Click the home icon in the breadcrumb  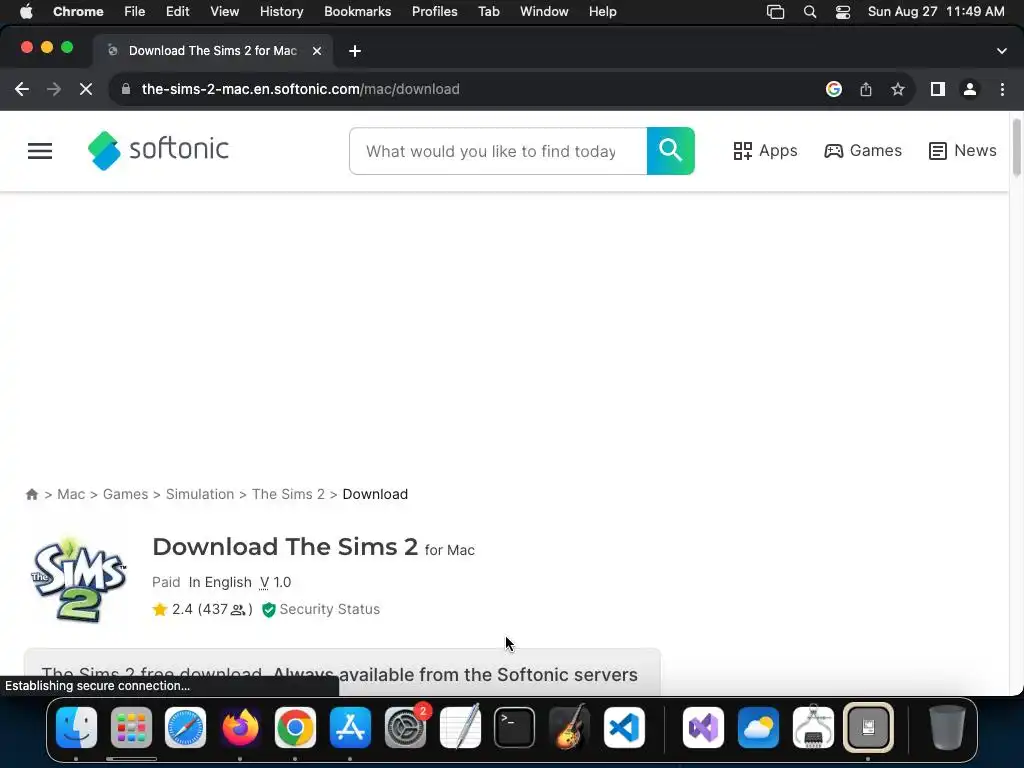(x=31, y=494)
